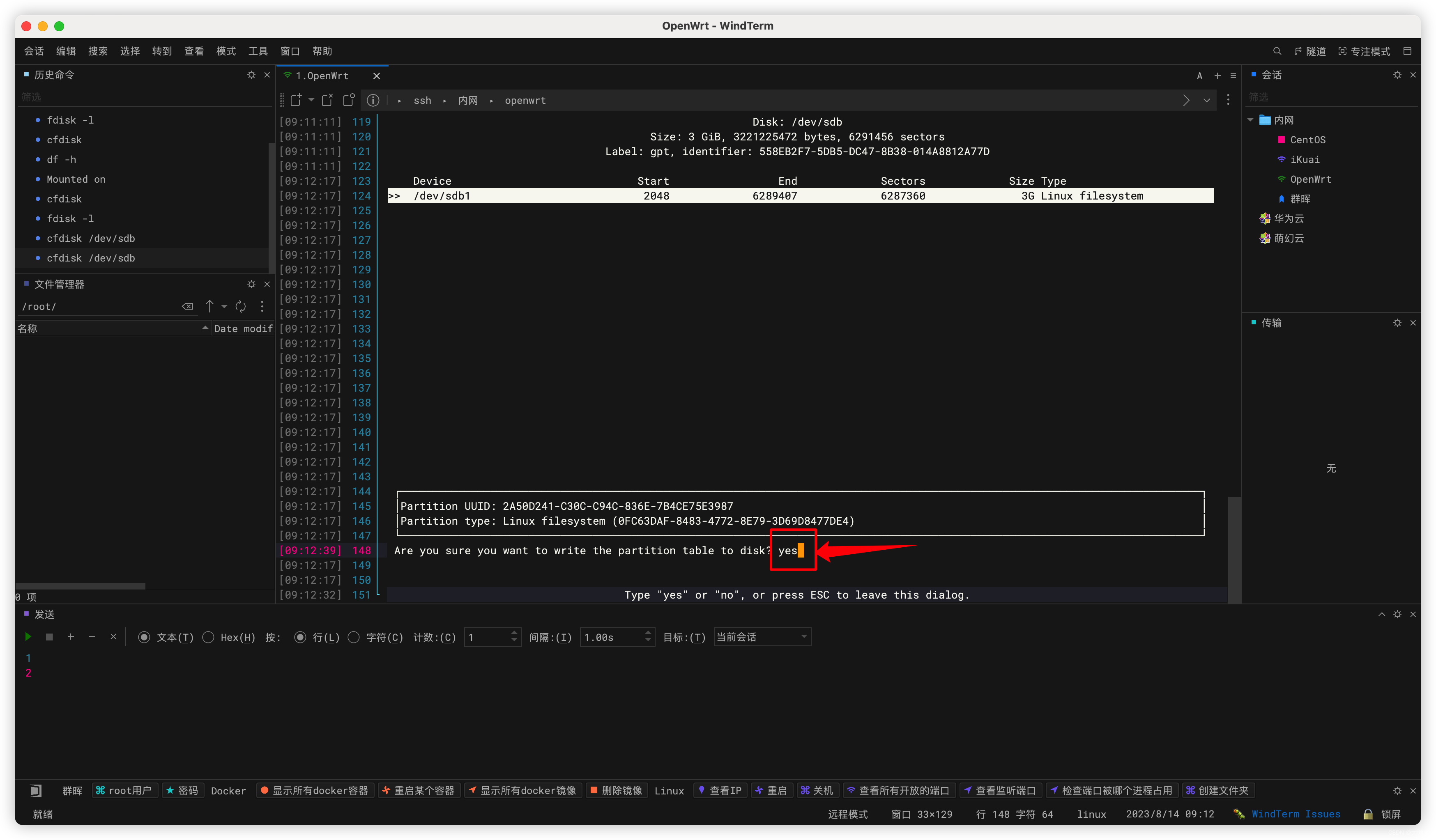Select the 字符(C) radio option

[x=354, y=637]
